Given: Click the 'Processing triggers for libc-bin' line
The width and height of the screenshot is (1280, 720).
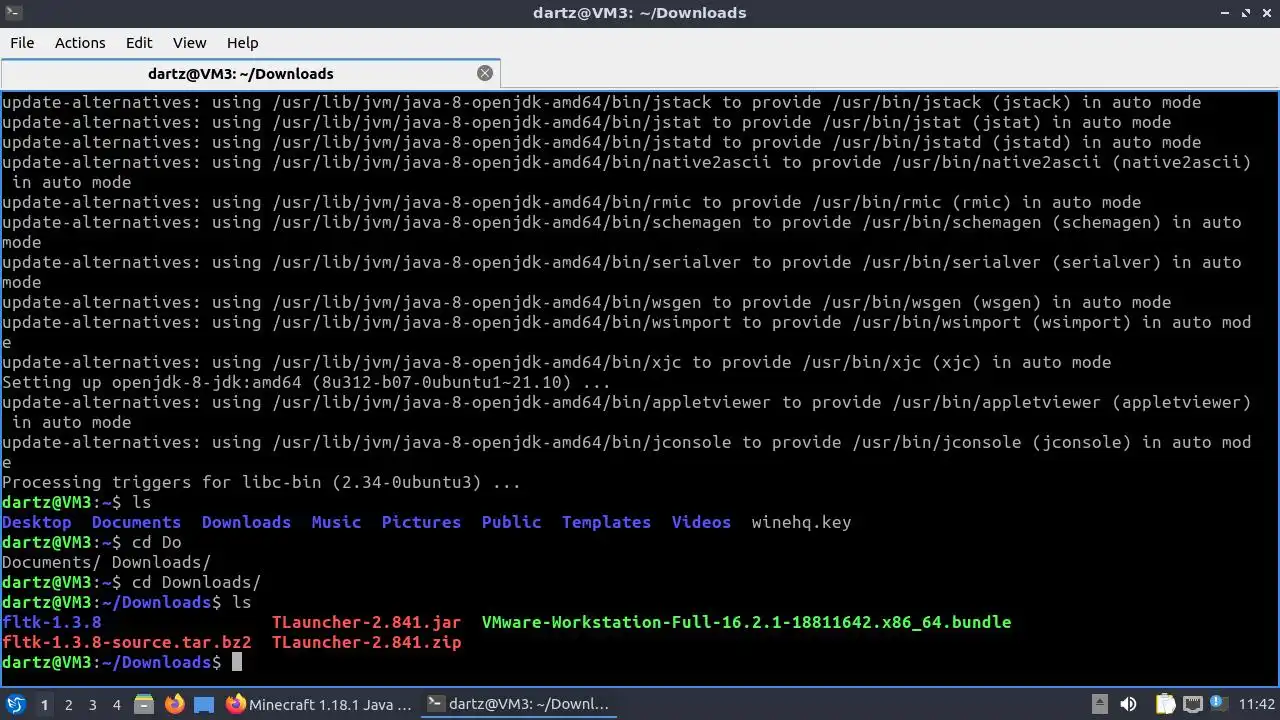Looking at the screenshot, I should (261, 482).
